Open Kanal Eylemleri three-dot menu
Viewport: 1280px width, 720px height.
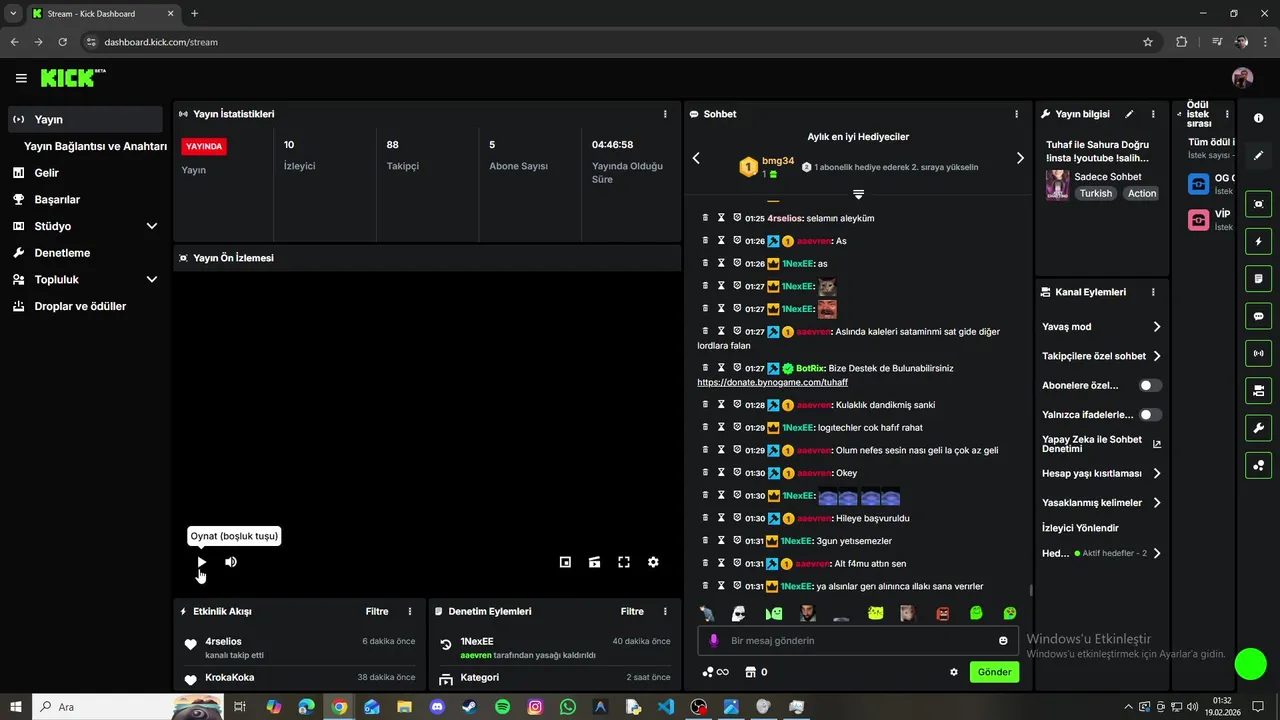click(1153, 292)
